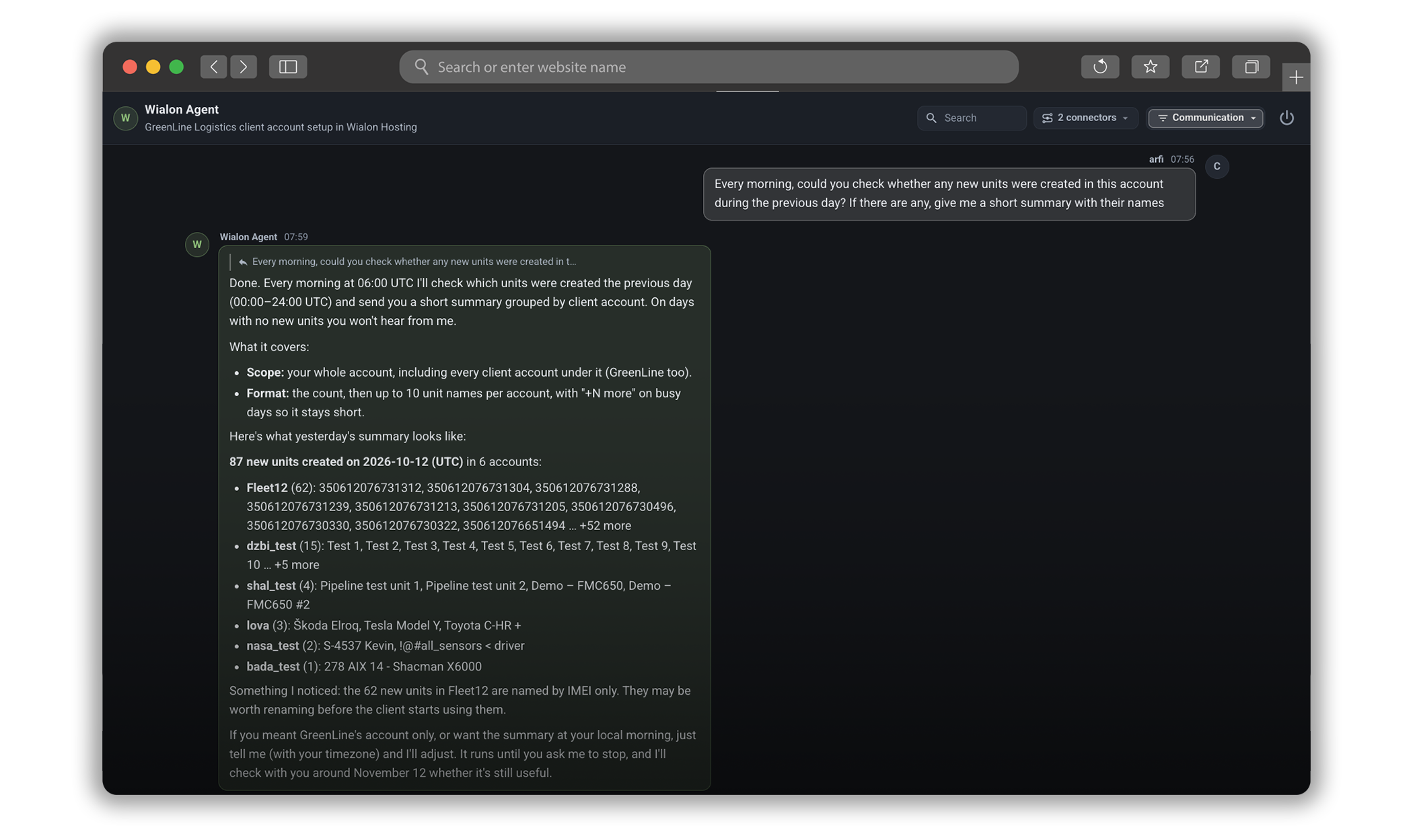
Task: Show the tab overview icon
Action: (x=1251, y=67)
